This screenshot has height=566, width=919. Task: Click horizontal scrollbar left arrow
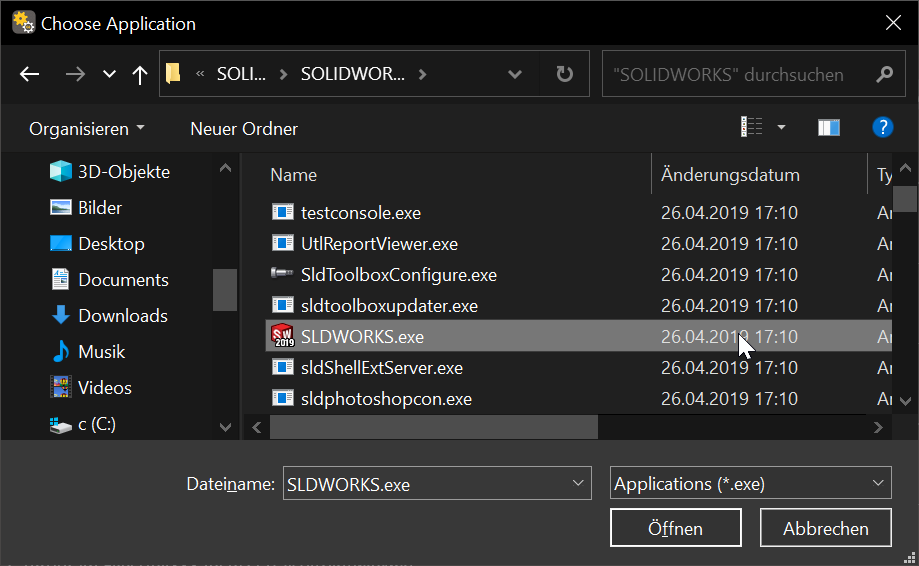[x=257, y=428]
